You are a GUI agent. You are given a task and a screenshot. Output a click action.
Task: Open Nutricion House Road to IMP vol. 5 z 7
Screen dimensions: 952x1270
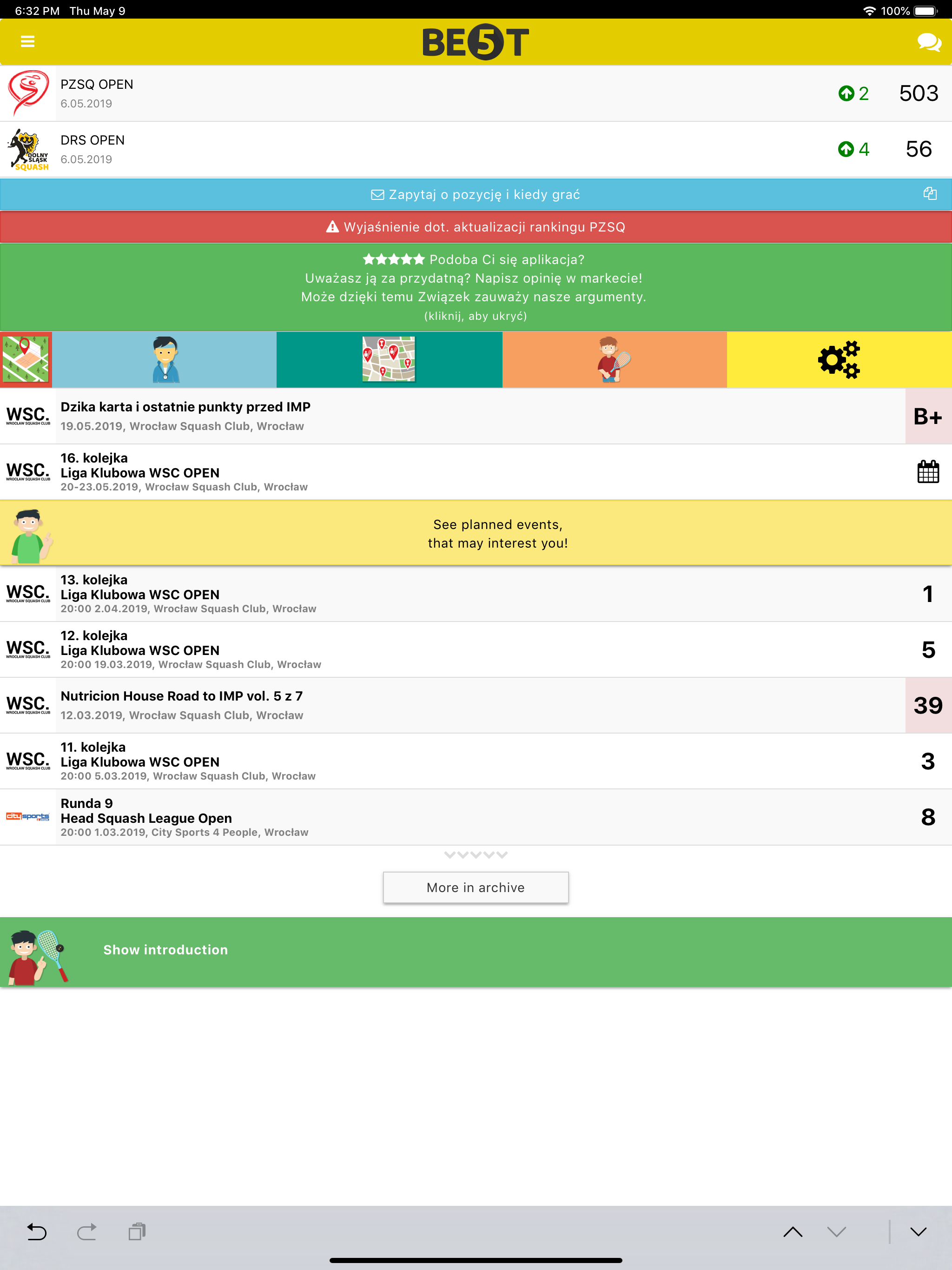click(x=476, y=705)
